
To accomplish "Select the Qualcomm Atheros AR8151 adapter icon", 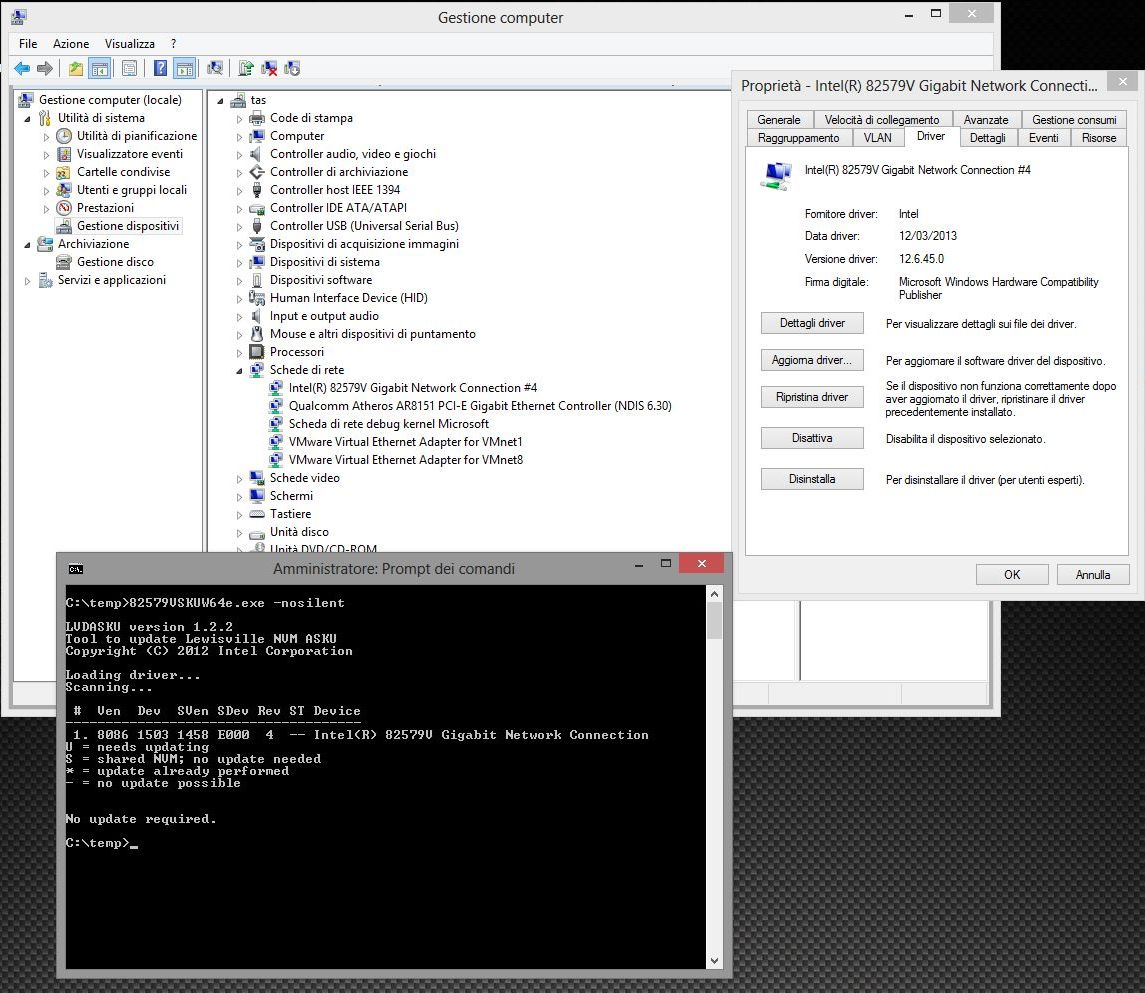I will point(276,406).
